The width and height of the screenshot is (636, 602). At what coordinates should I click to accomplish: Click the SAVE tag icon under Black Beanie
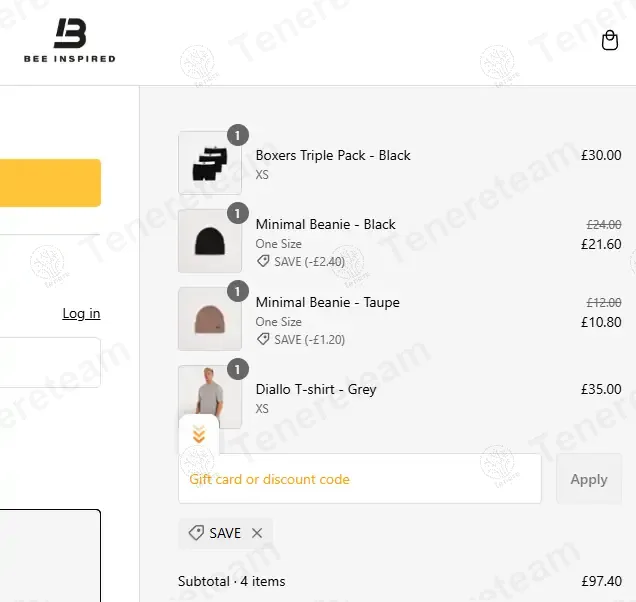point(263,261)
